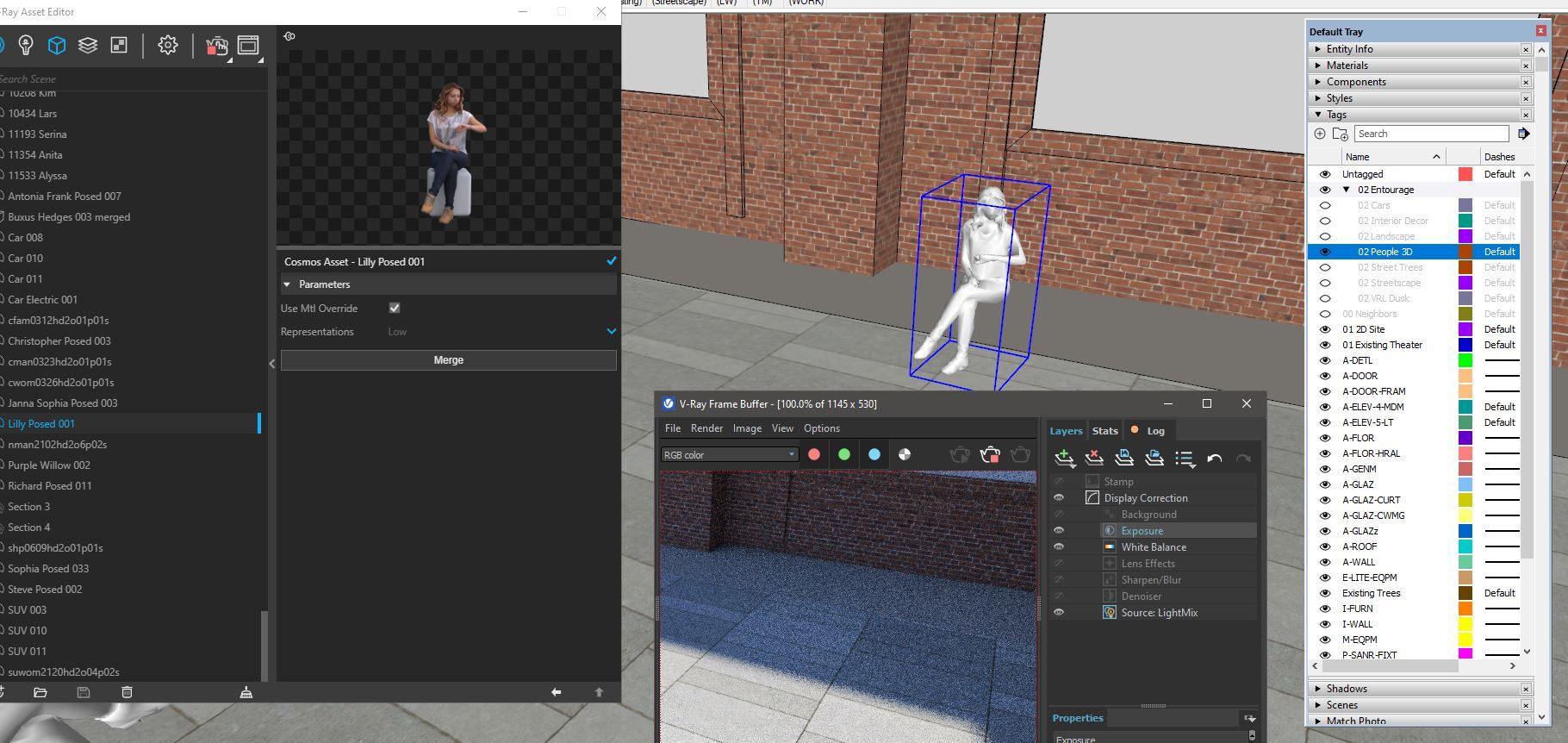Toggle the blue channel in Frame Buffer
Image resolution: width=1568 pixels, height=743 pixels.
tap(874, 454)
